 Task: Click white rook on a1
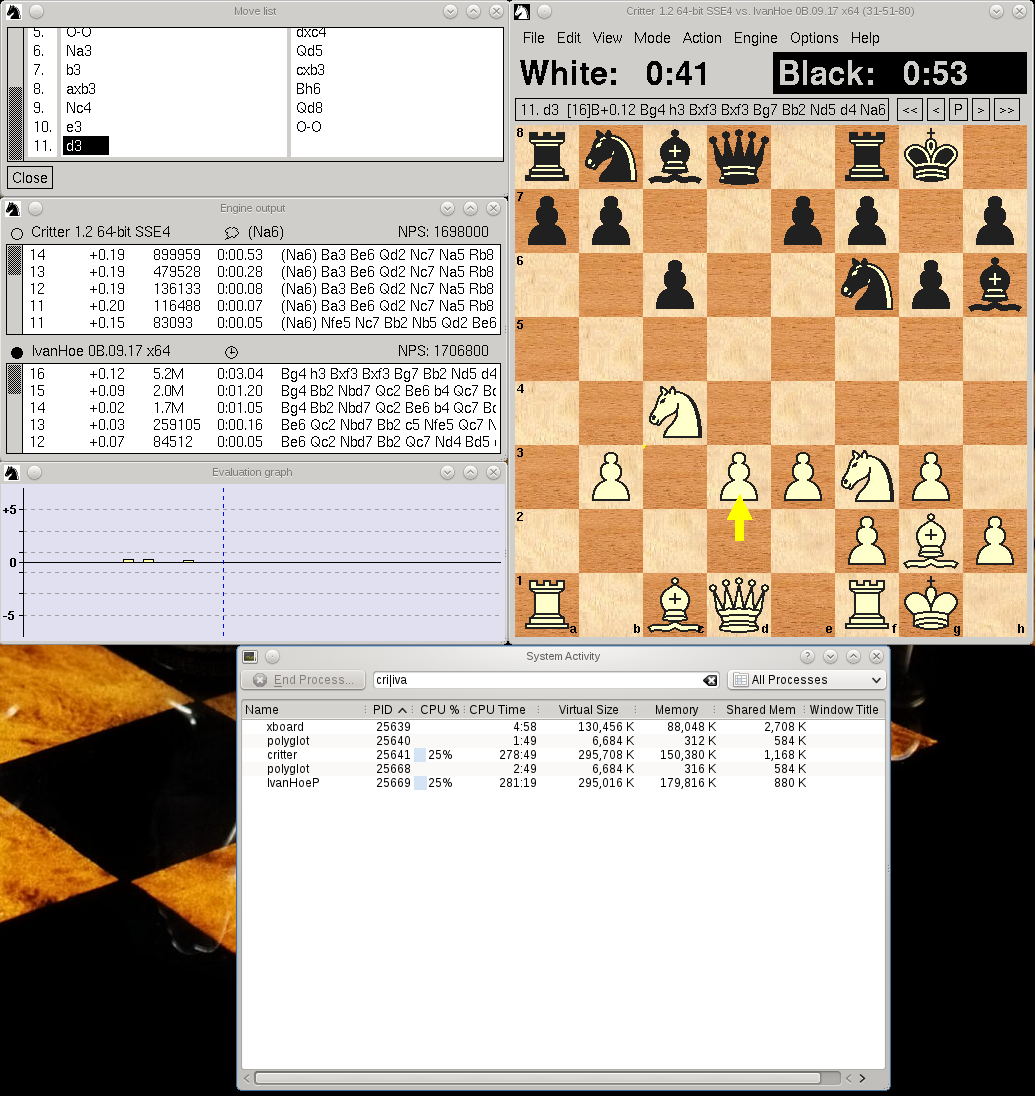547,605
